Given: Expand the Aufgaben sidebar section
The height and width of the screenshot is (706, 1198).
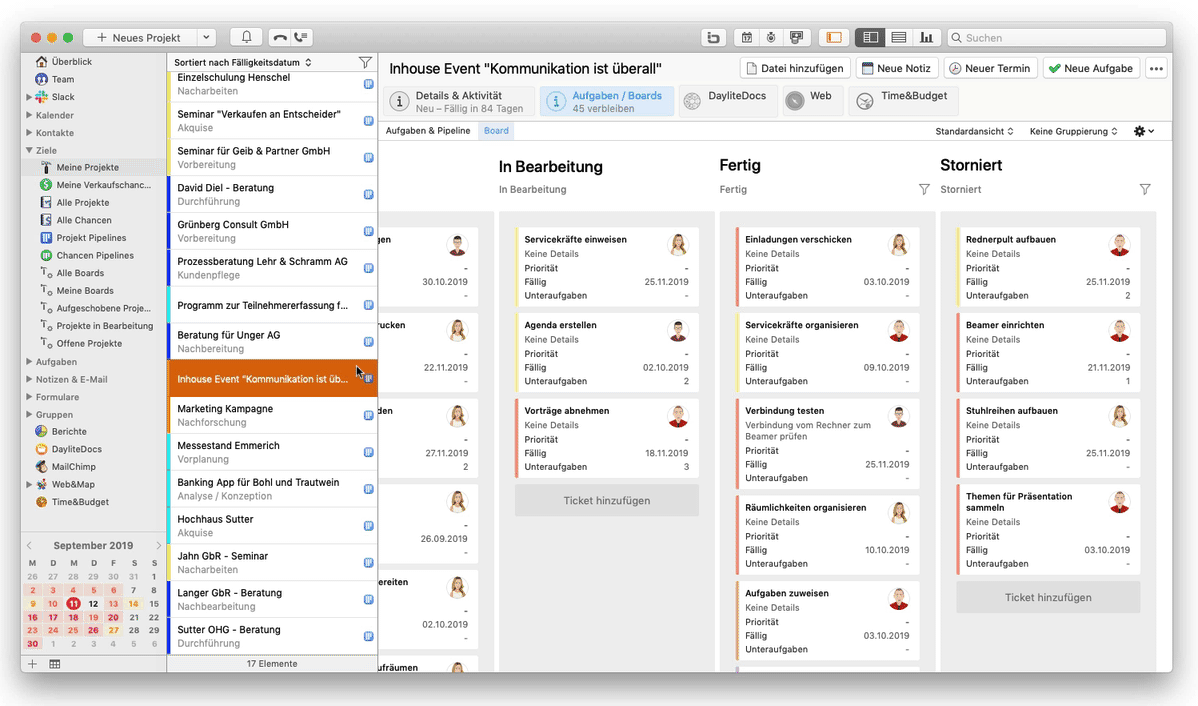Looking at the screenshot, I should coord(29,362).
